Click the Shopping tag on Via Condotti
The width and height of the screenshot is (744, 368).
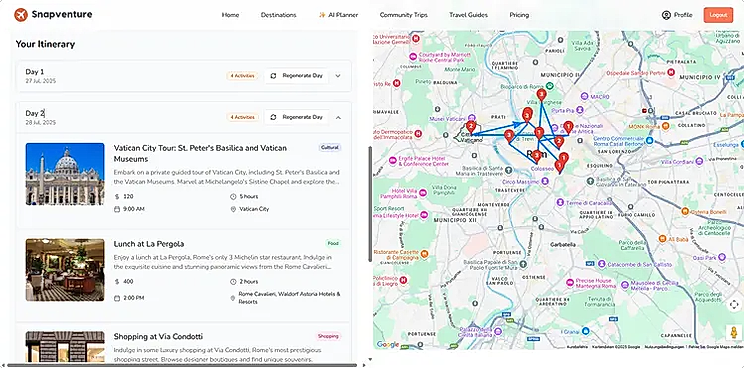pyautogui.click(x=328, y=336)
